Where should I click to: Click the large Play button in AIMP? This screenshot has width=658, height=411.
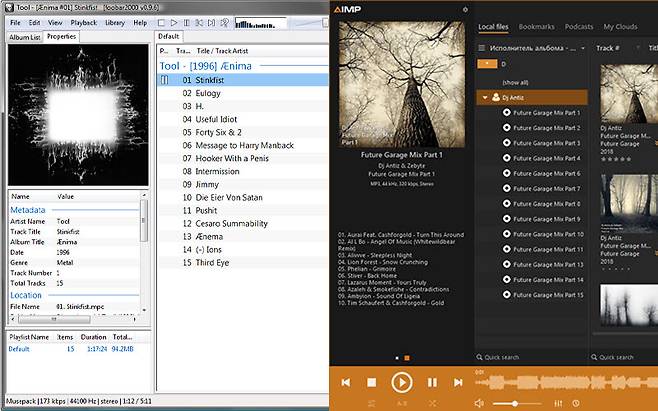click(400, 382)
